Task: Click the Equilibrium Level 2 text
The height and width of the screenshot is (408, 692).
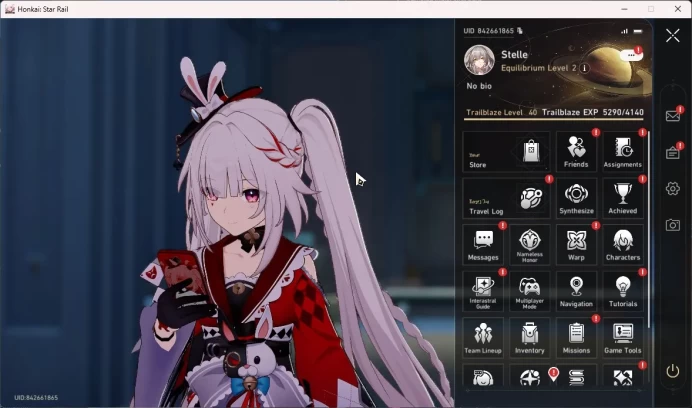Action: click(538, 68)
